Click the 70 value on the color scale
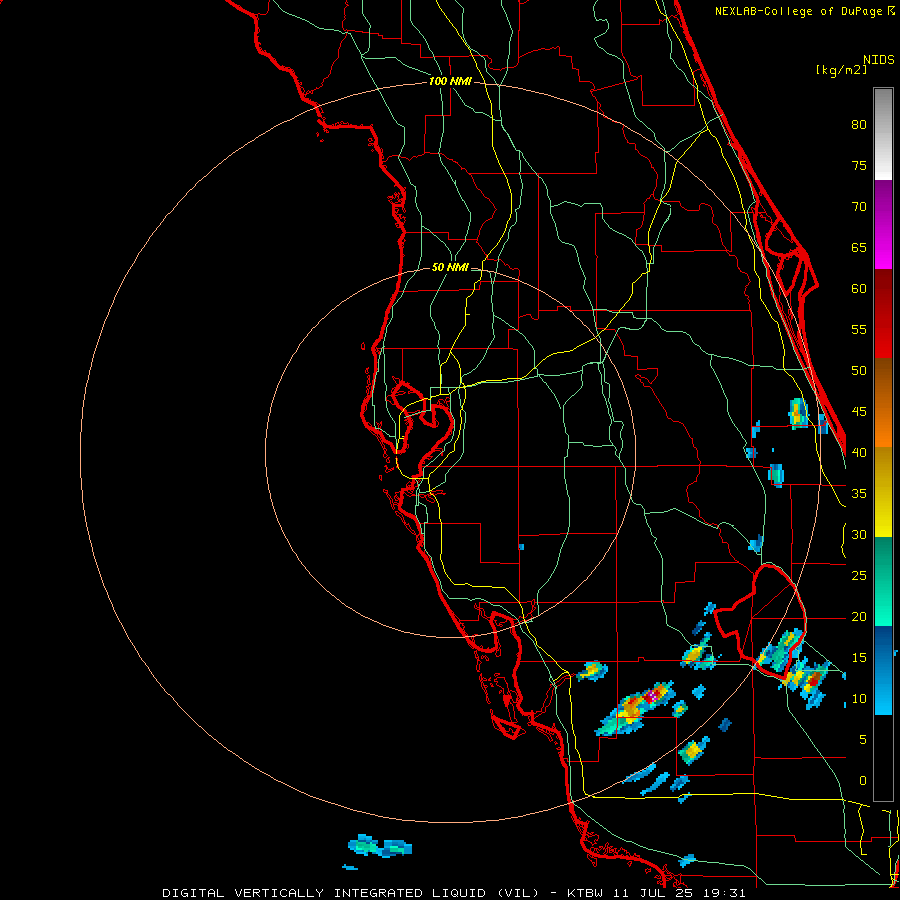 [x=859, y=207]
